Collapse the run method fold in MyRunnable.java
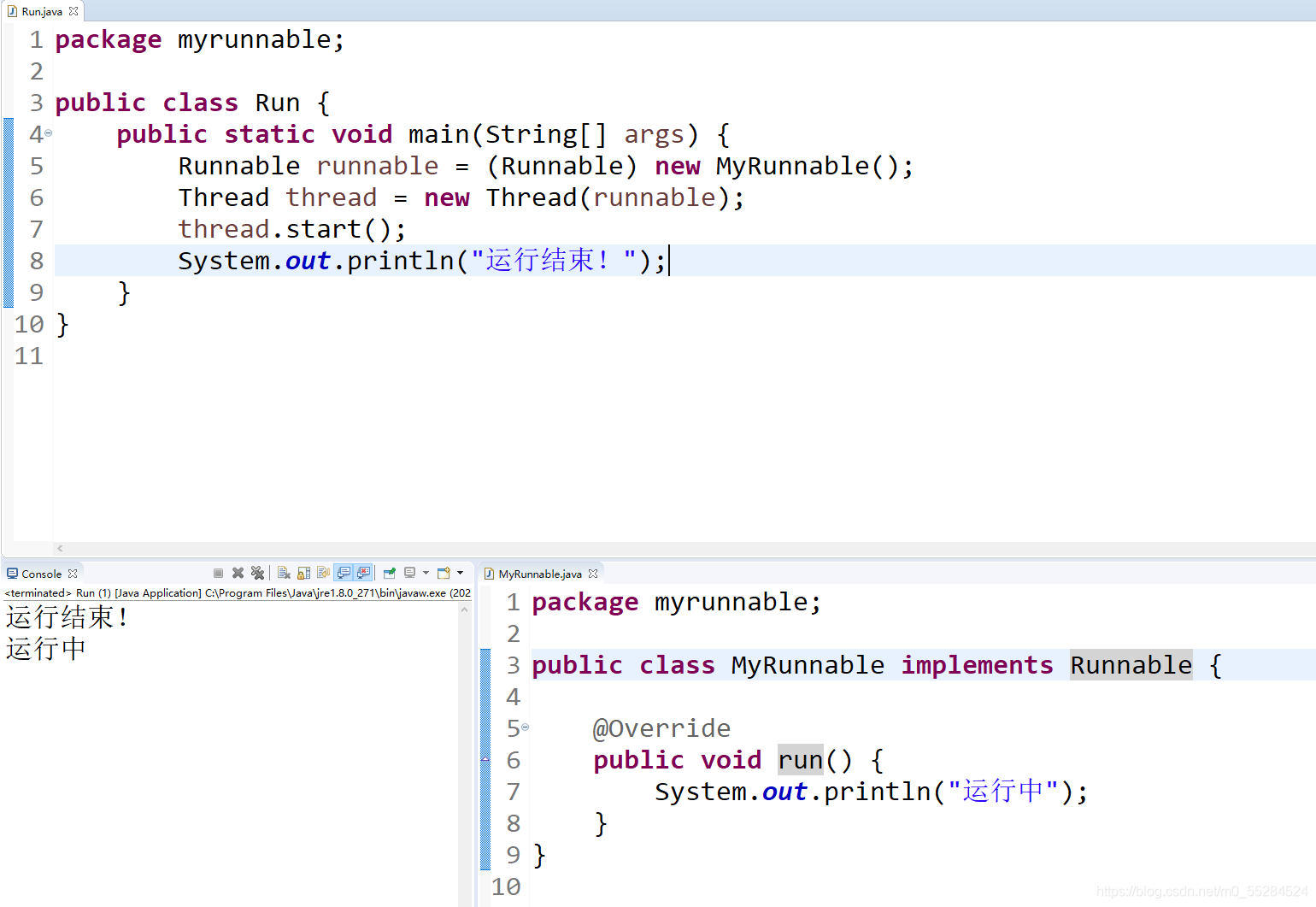 526,727
